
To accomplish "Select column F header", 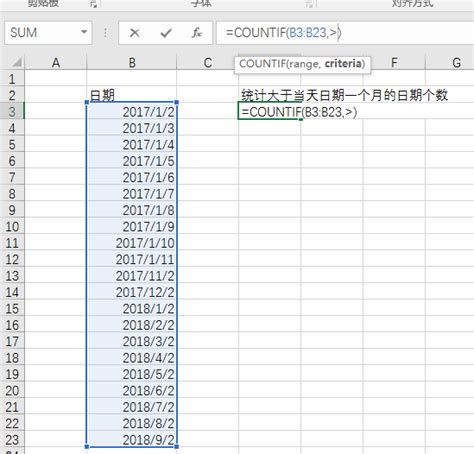I will (394, 62).
